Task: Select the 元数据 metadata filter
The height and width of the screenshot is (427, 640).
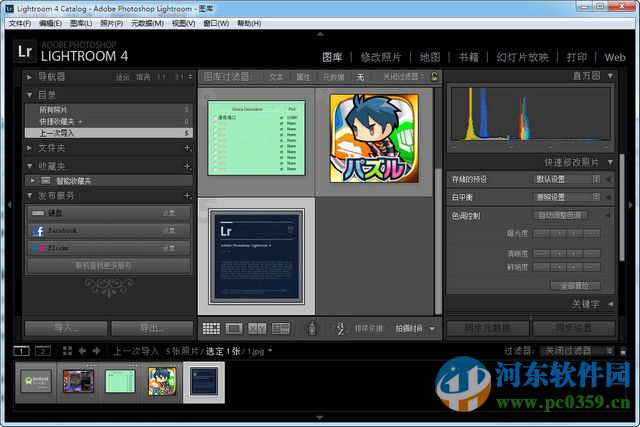Action: (x=333, y=77)
